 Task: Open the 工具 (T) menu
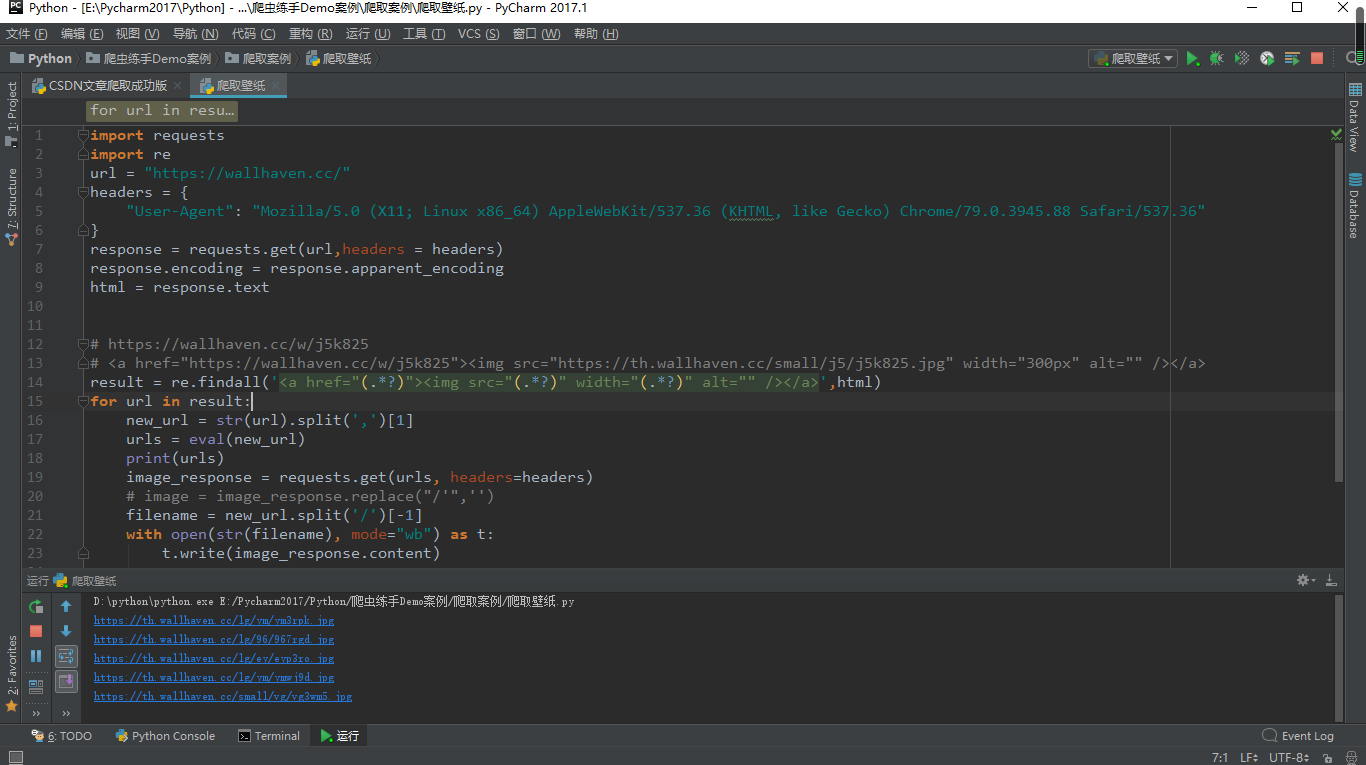pyautogui.click(x=424, y=34)
